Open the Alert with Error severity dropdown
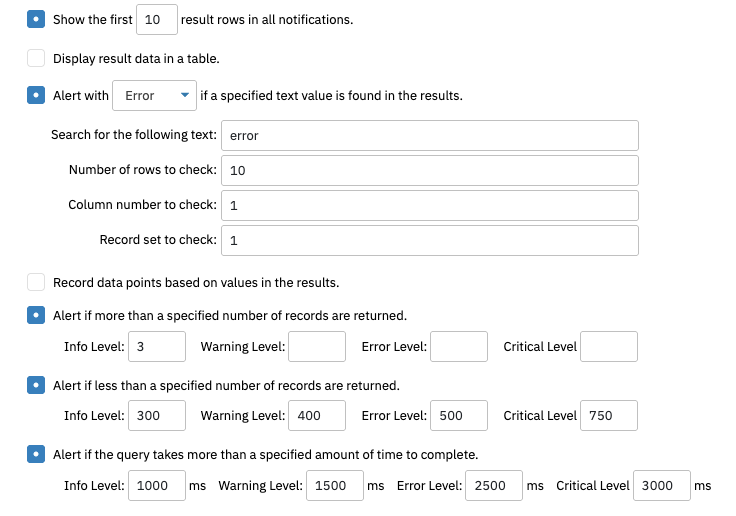736x516 pixels. tap(154, 95)
